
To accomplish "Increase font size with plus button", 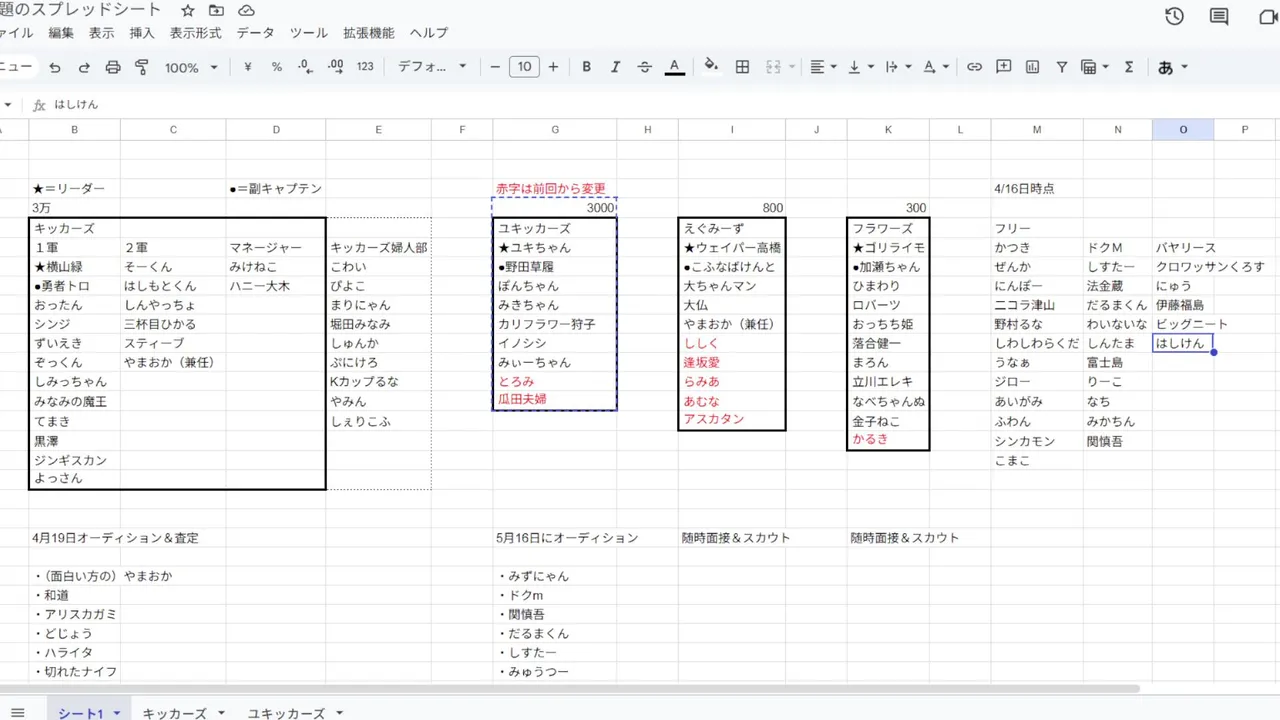I will coord(553,67).
